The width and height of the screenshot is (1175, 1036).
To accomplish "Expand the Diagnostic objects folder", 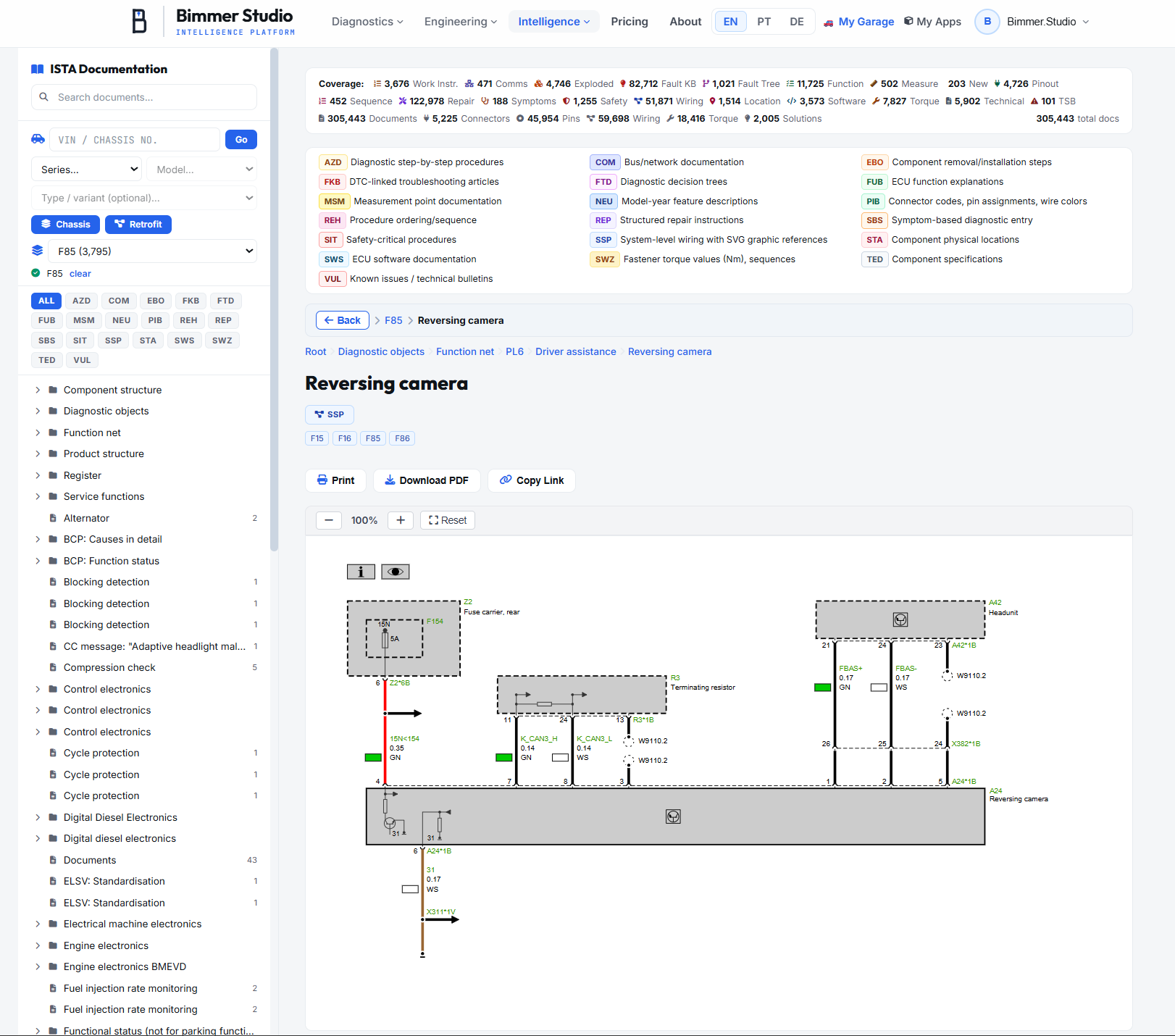I will tap(38, 411).
